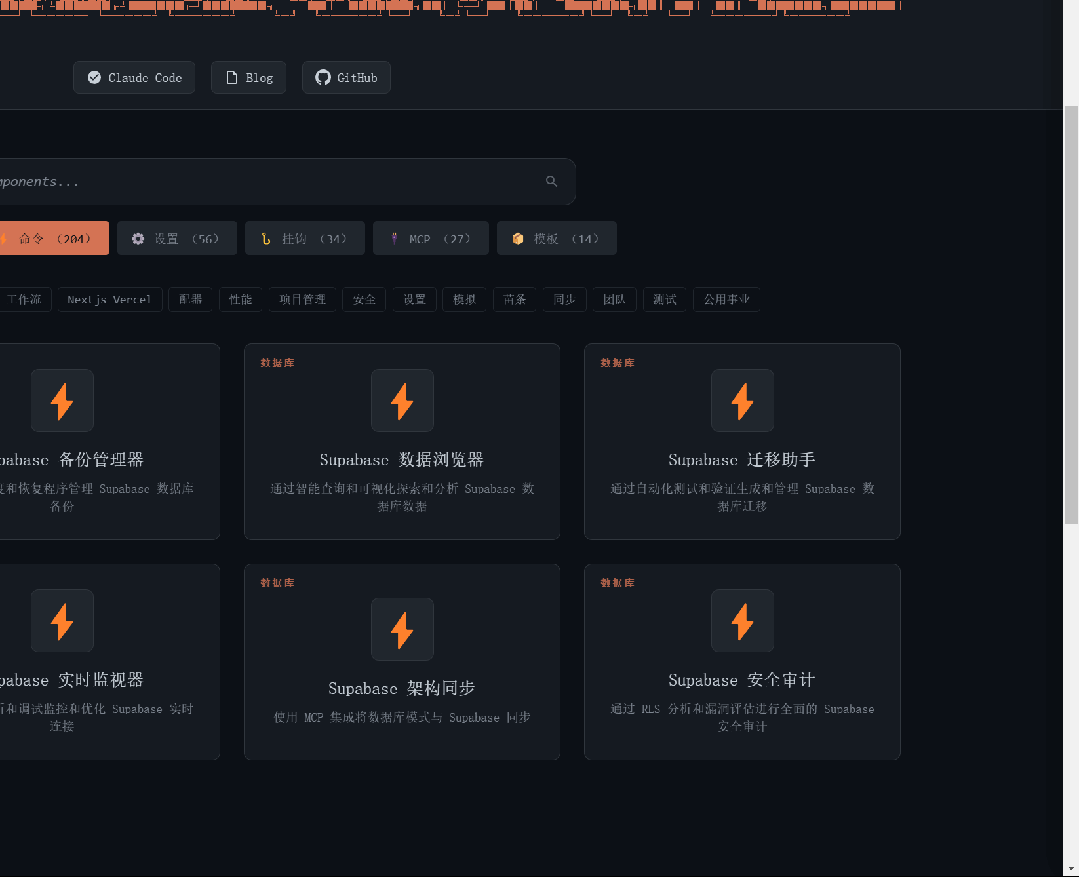The width and height of the screenshot is (1079, 877).
Task: Click lightning icon on 架构同步 card
Action: click(402, 629)
